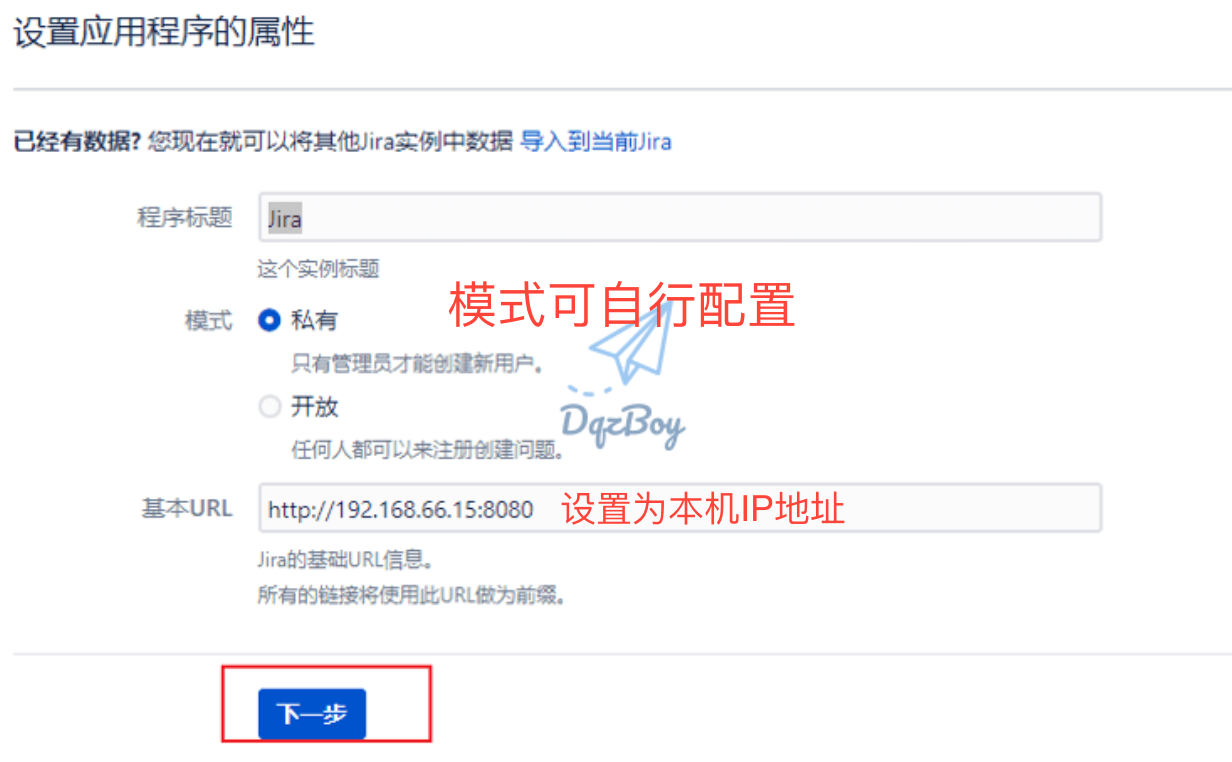The width and height of the screenshot is (1232, 762).
Task: Select the 私有 mode radio button
Action: pos(269,321)
